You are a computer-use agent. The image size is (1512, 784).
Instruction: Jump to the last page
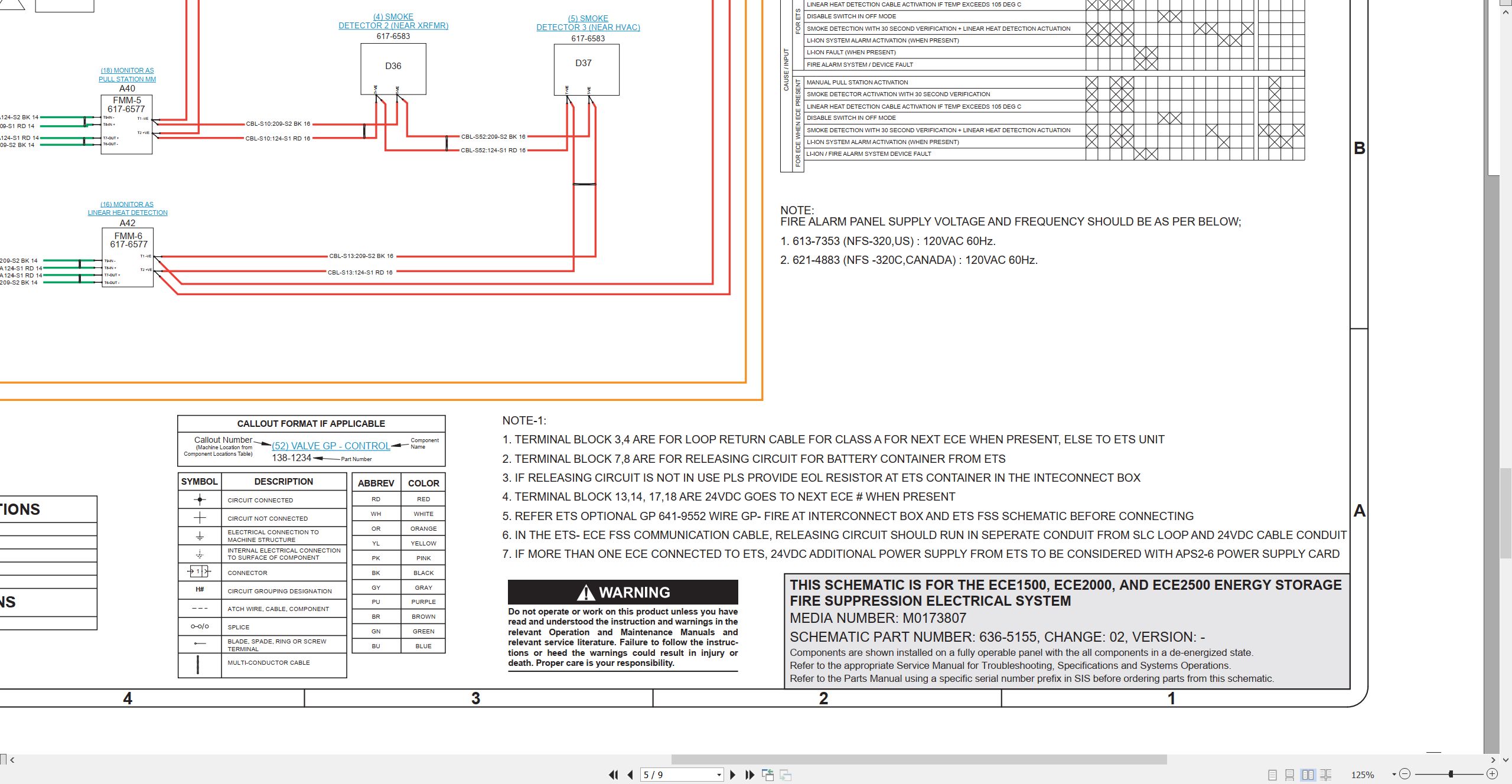coord(750,775)
